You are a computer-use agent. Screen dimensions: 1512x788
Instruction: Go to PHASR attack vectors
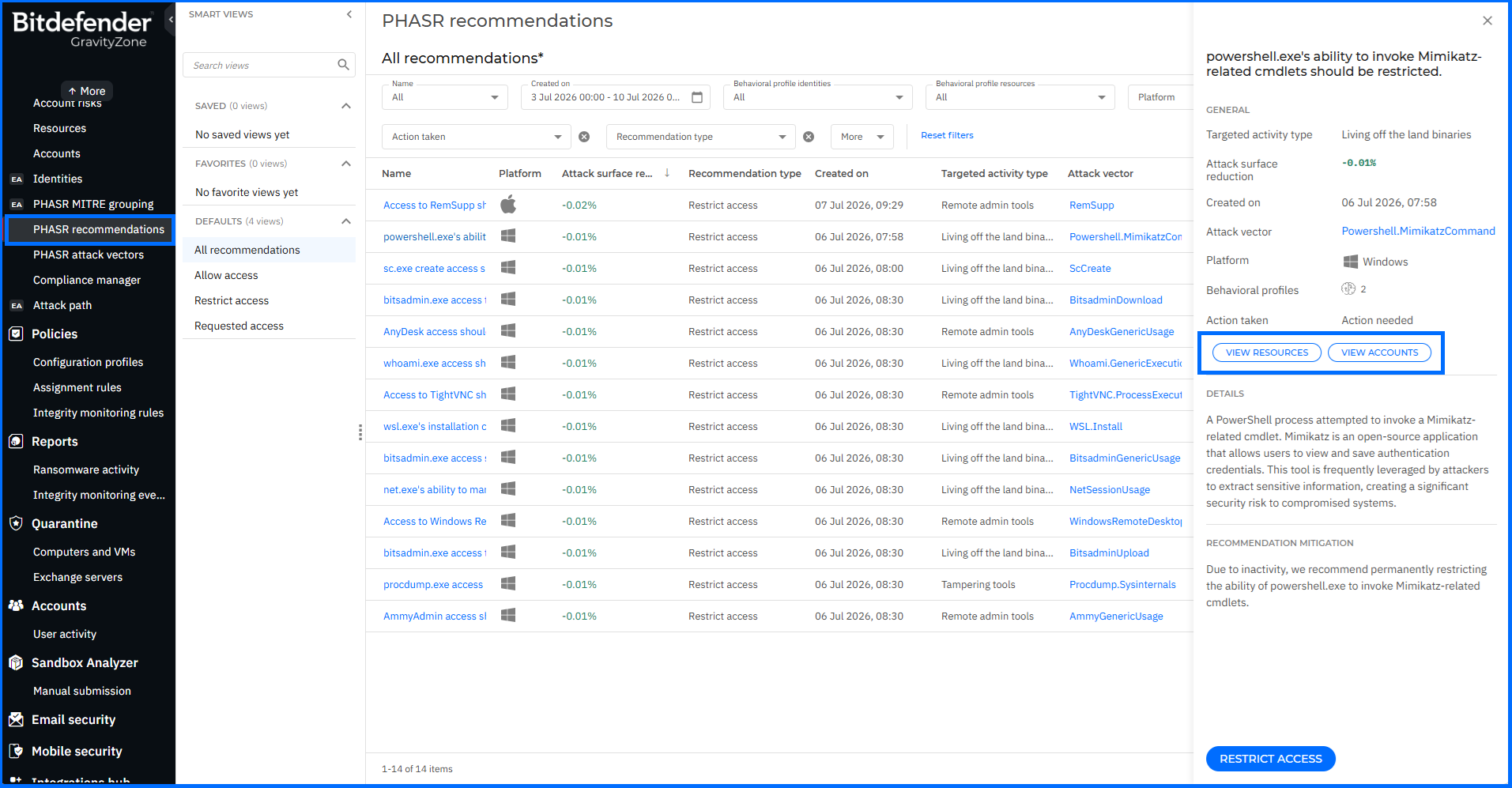(x=89, y=254)
